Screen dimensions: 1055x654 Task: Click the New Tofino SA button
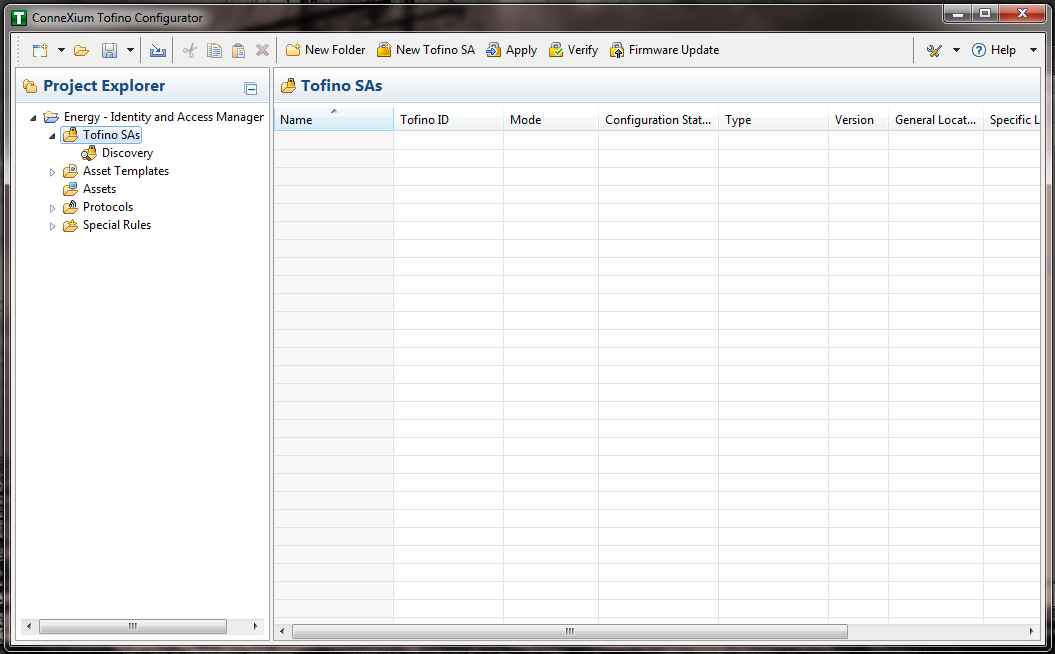[x=426, y=50]
